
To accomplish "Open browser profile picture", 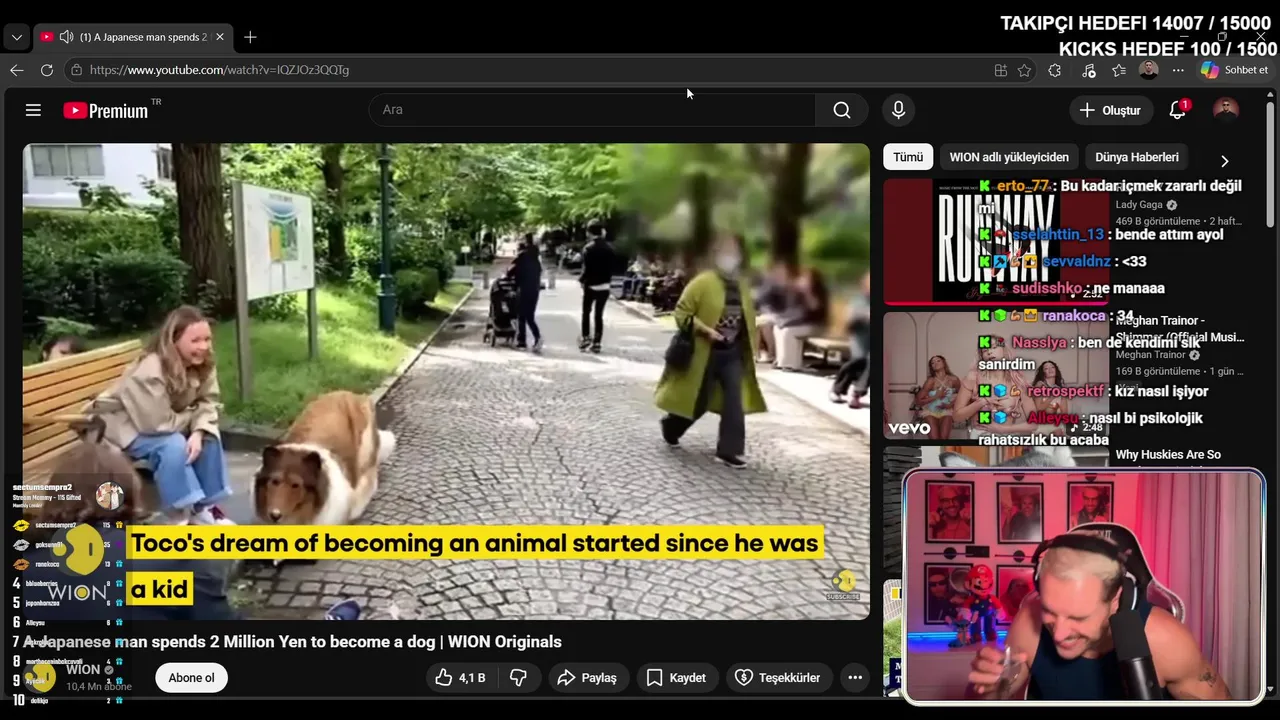I will click(1149, 70).
